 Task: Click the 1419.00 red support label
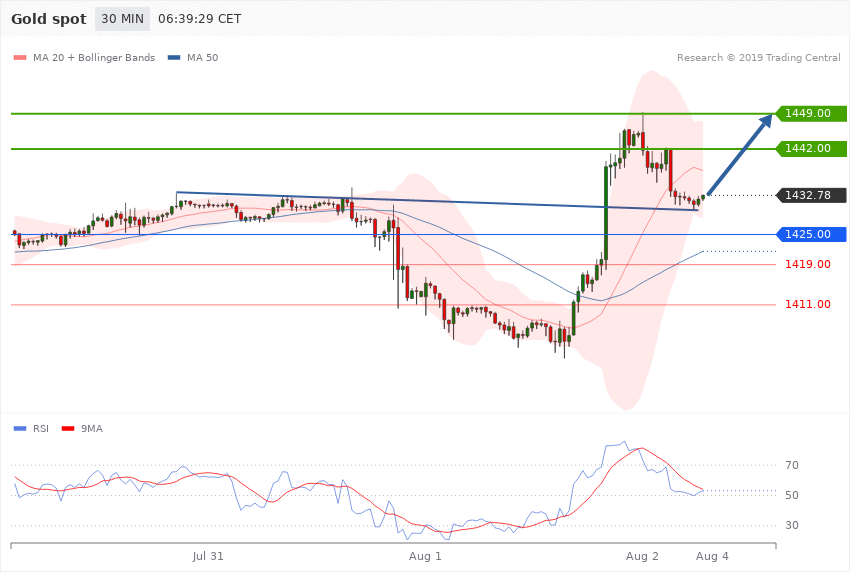coord(808,264)
